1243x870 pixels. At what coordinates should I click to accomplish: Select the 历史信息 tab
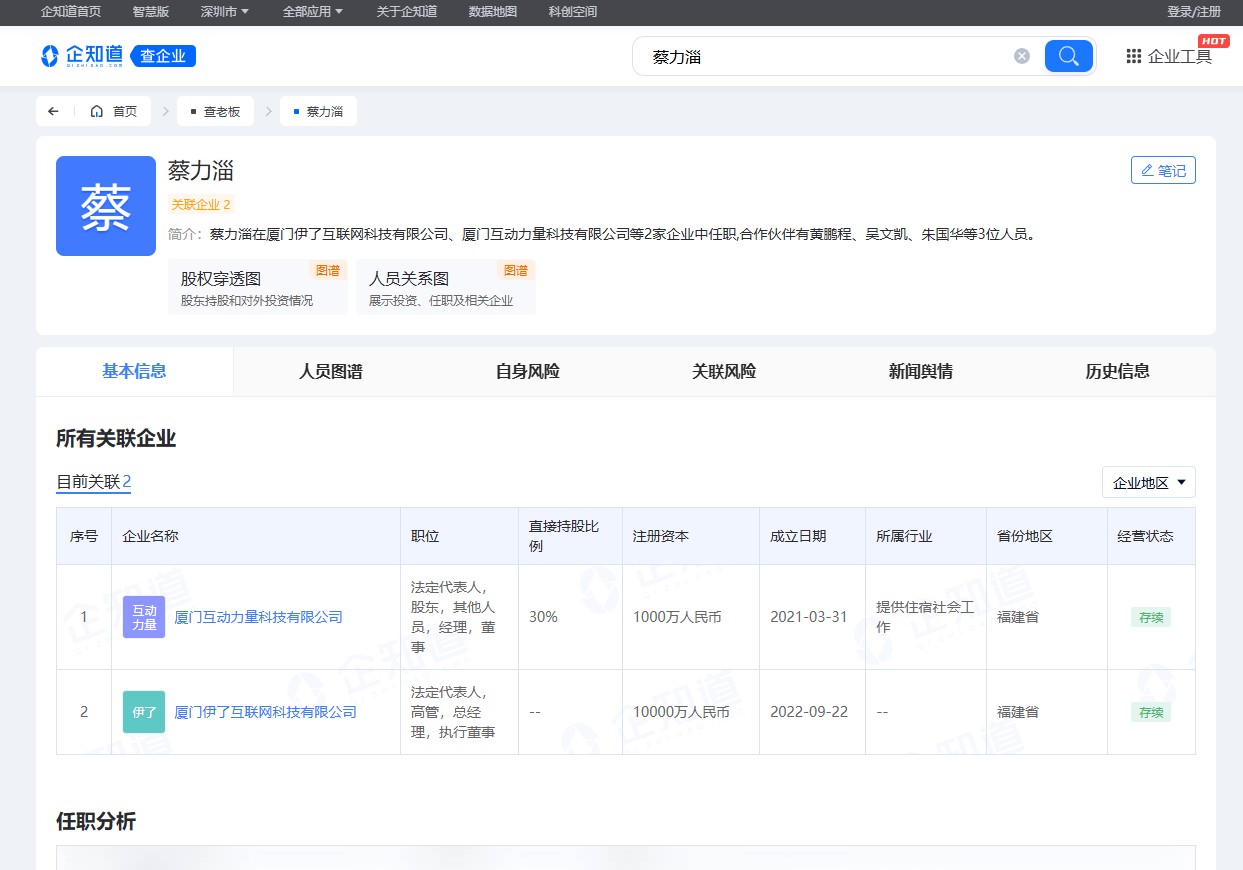click(x=1117, y=372)
